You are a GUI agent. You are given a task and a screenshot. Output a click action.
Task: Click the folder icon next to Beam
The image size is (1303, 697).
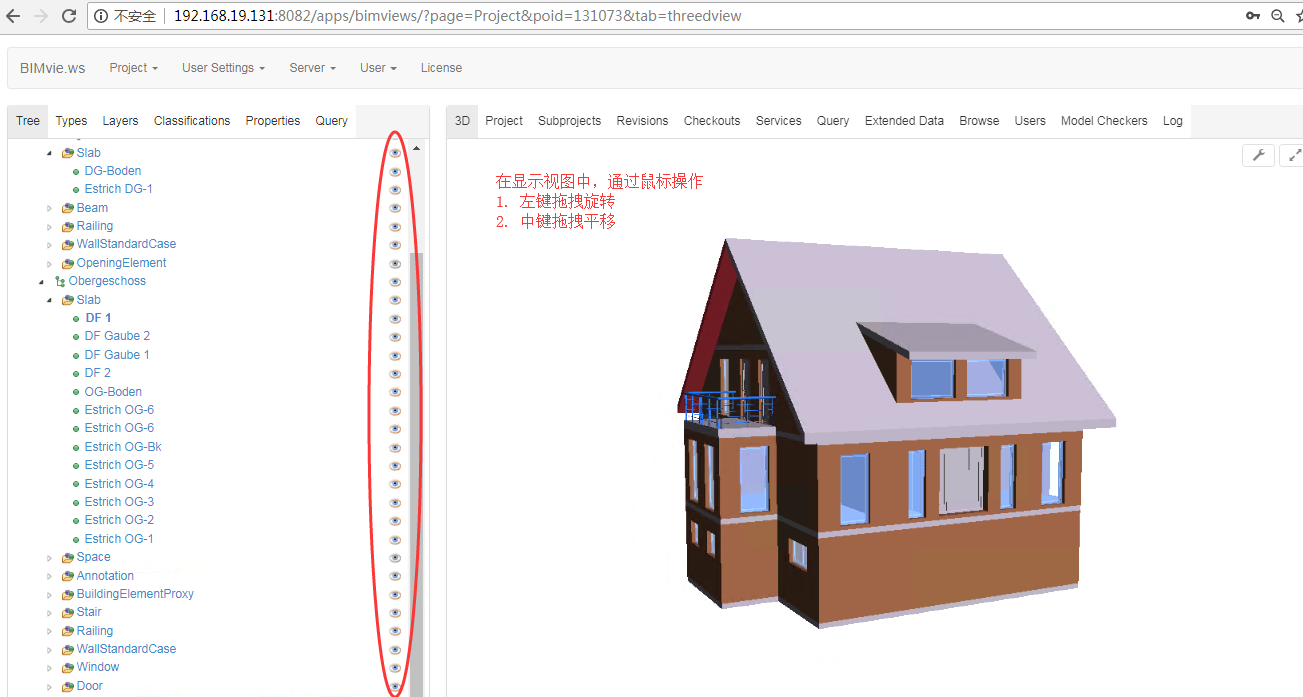click(66, 207)
